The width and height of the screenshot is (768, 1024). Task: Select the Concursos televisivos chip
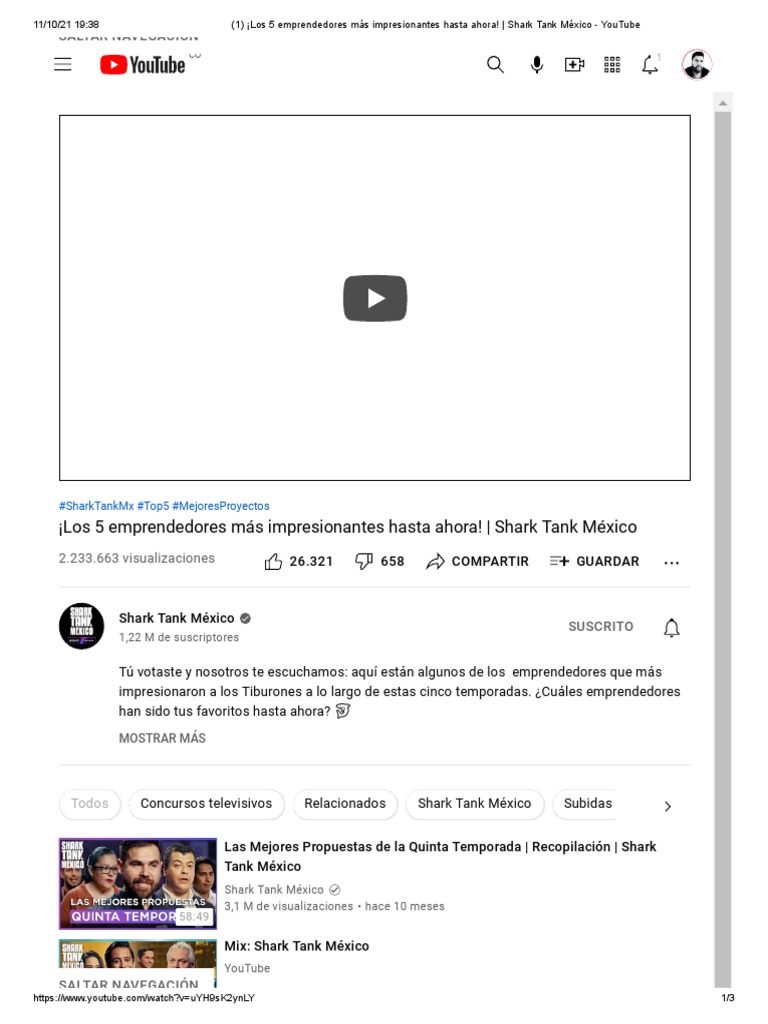pyautogui.click(x=206, y=803)
